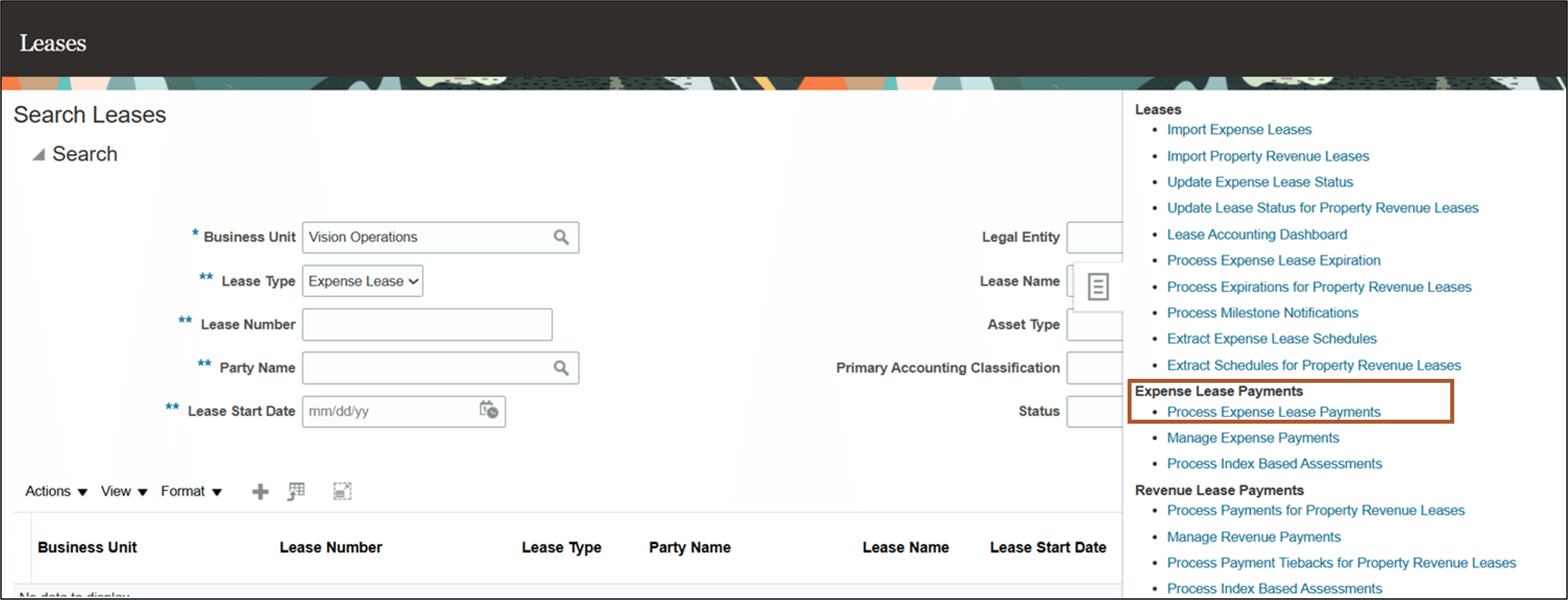Click the Lease Start Date mm/dd/yy field
Viewport: 1568px width, 600px height.
(x=390, y=411)
